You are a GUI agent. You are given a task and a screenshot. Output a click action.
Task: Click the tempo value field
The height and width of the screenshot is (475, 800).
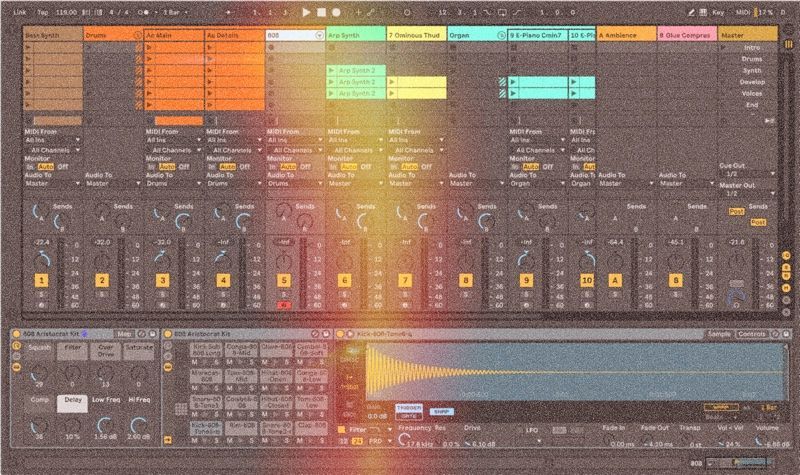(x=66, y=12)
